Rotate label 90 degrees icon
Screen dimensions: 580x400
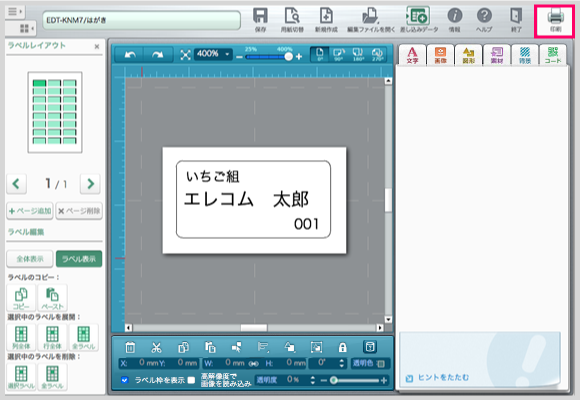coord(338,55)
